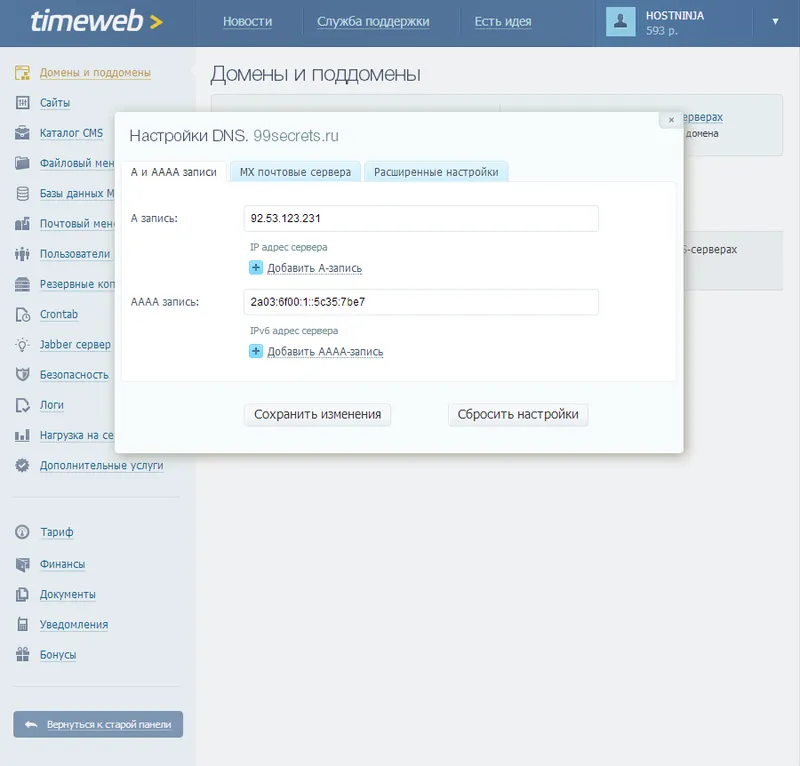
Task: Select the Базы данных database icon
Action: [x=22, y=193]
